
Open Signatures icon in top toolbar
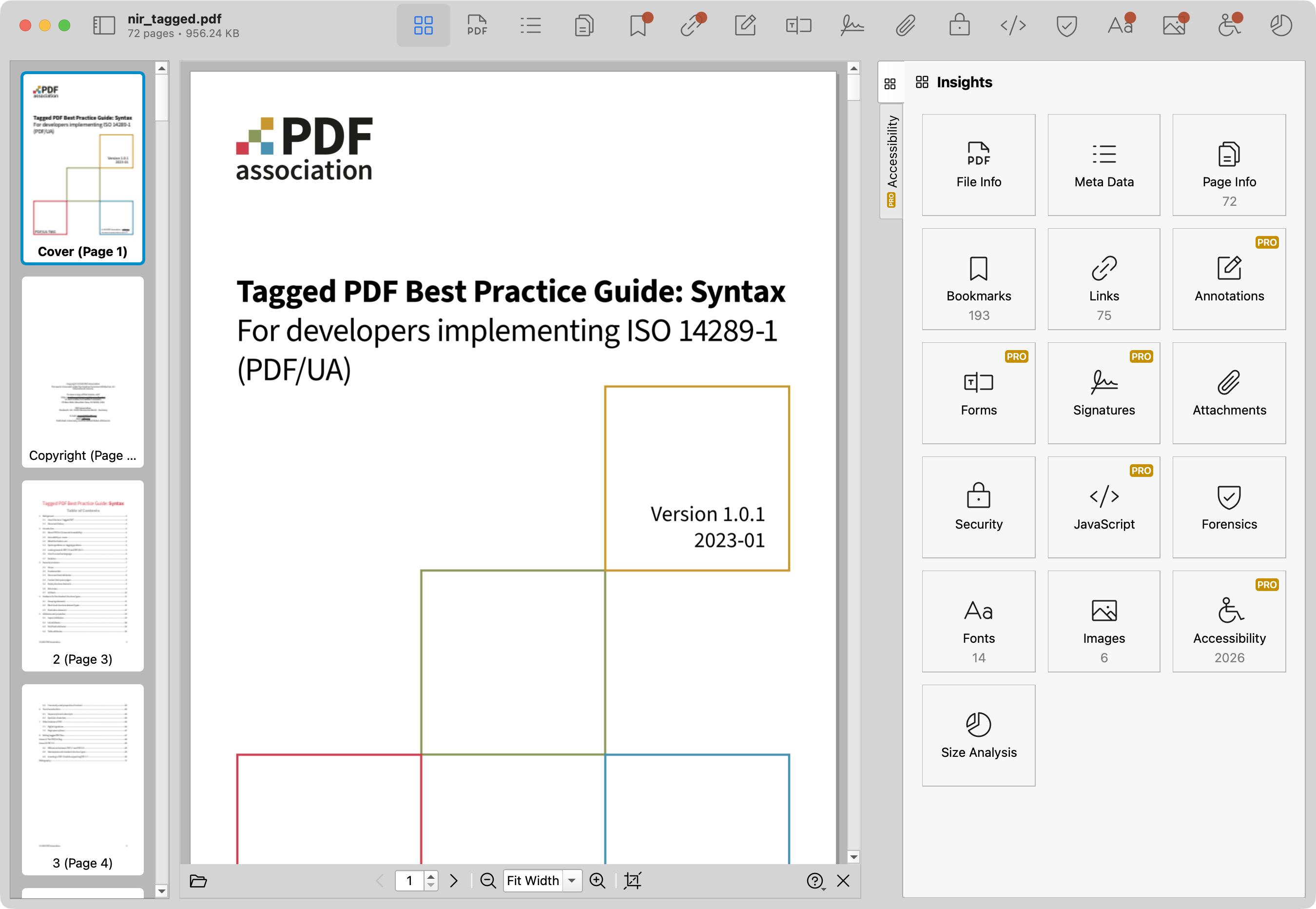point(852,26)
